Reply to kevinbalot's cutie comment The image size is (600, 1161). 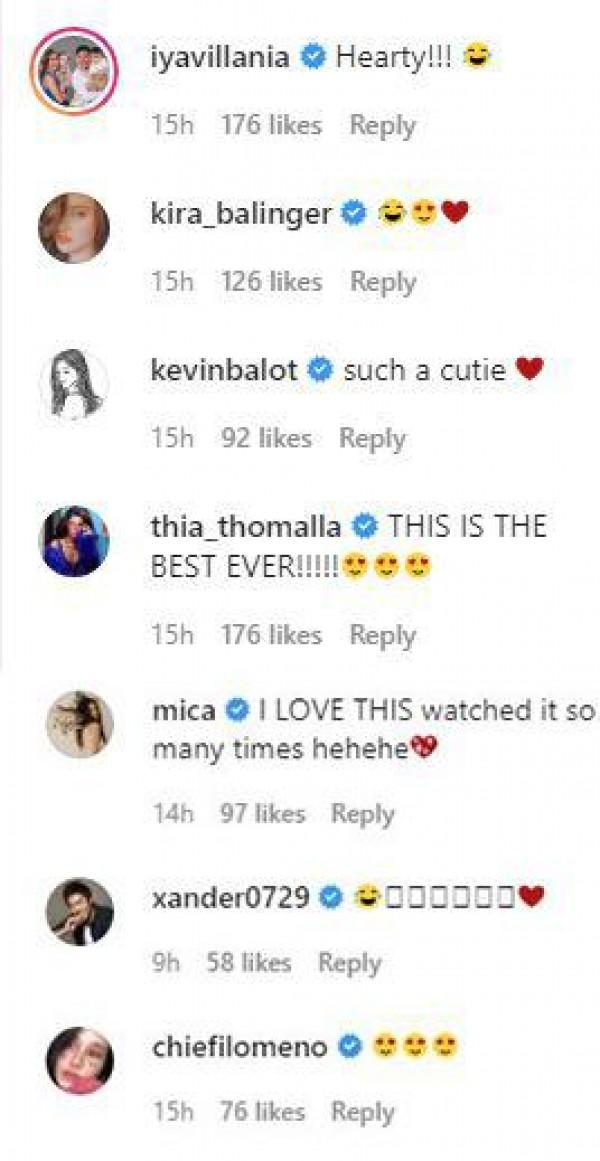(372, 438)
